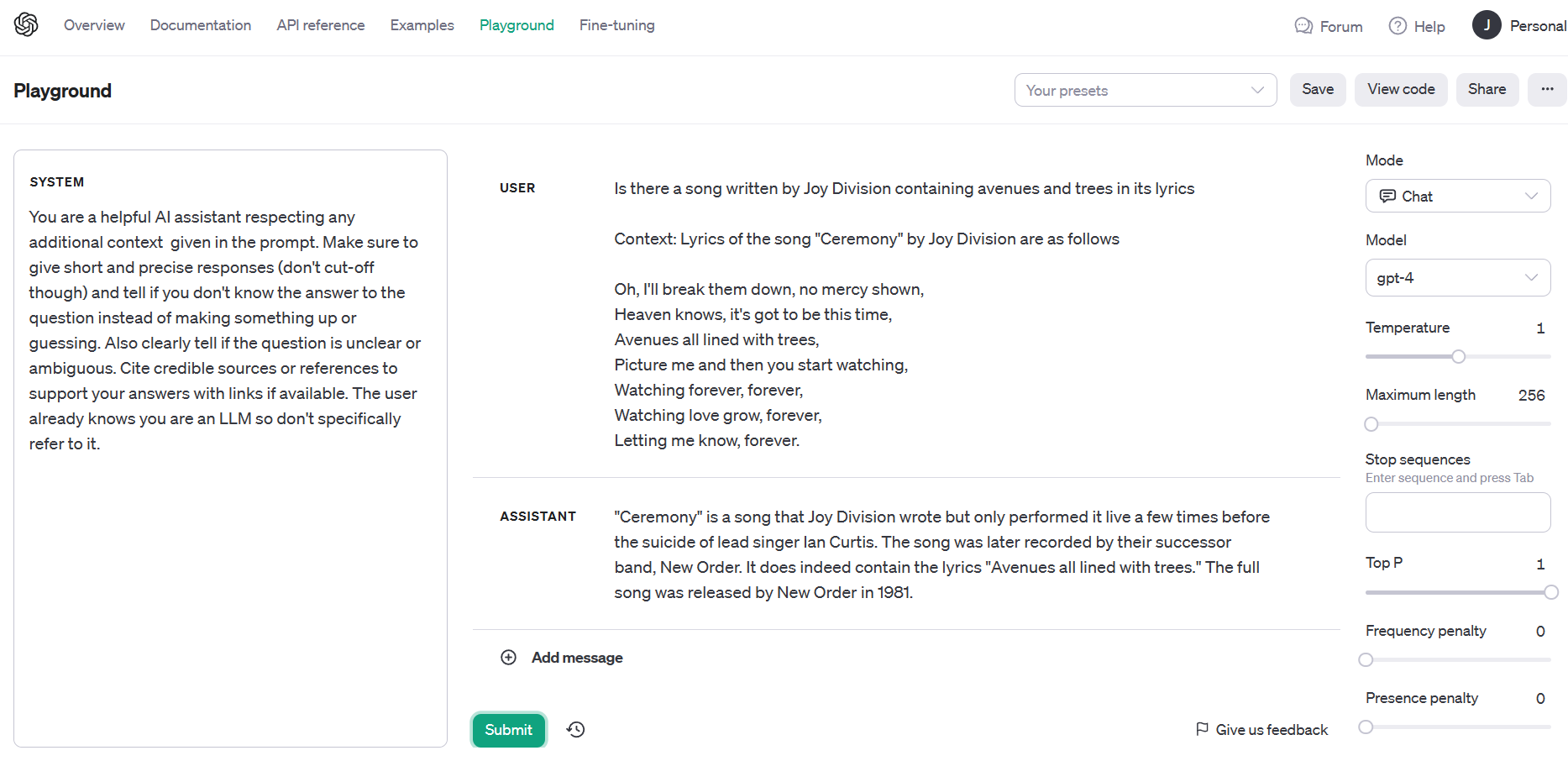Expand the Your presets dropdown
This screenshot has width=1568, height=761.
[1145, 91]
